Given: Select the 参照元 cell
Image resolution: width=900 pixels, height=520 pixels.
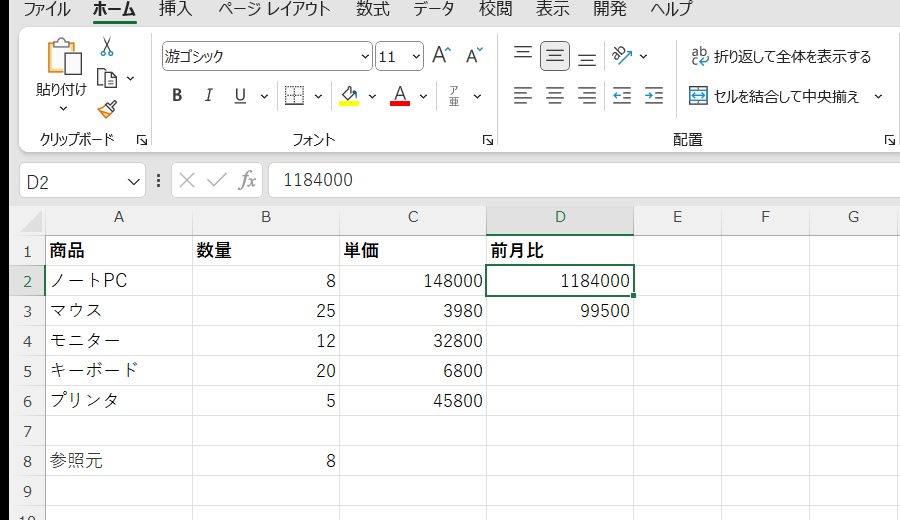Looking at the screenshot, I should (119, 460).
